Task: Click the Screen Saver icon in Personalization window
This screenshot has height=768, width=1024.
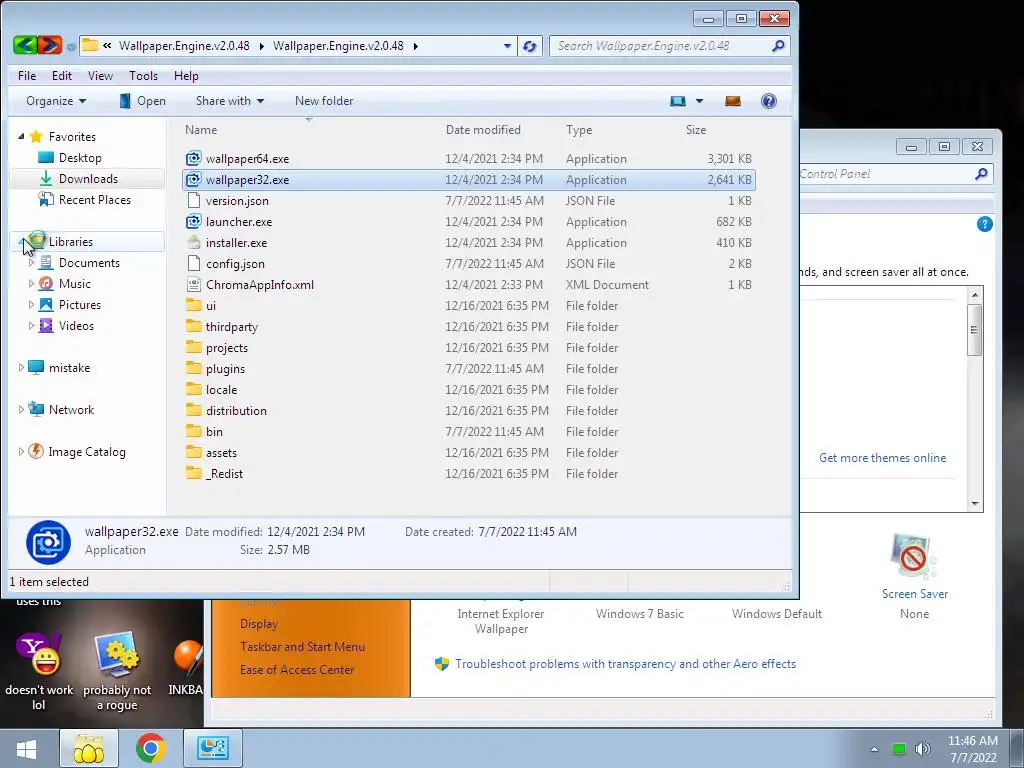Action: 914,556
